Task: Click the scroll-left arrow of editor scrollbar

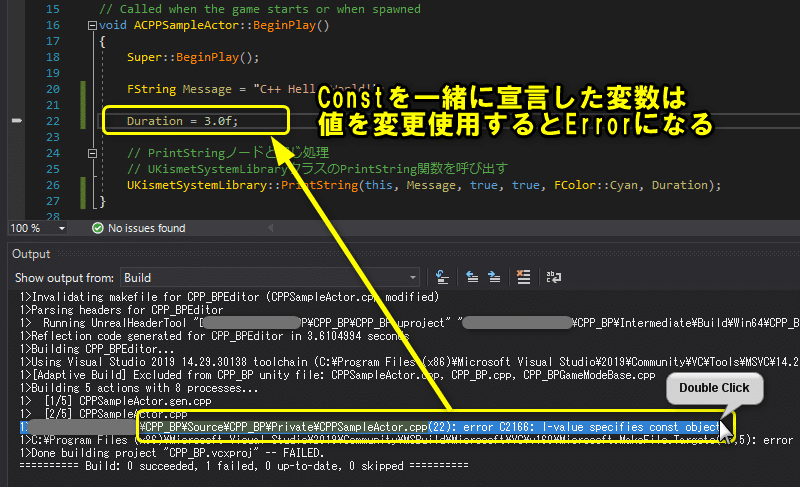Action: [x=271, y=228]
